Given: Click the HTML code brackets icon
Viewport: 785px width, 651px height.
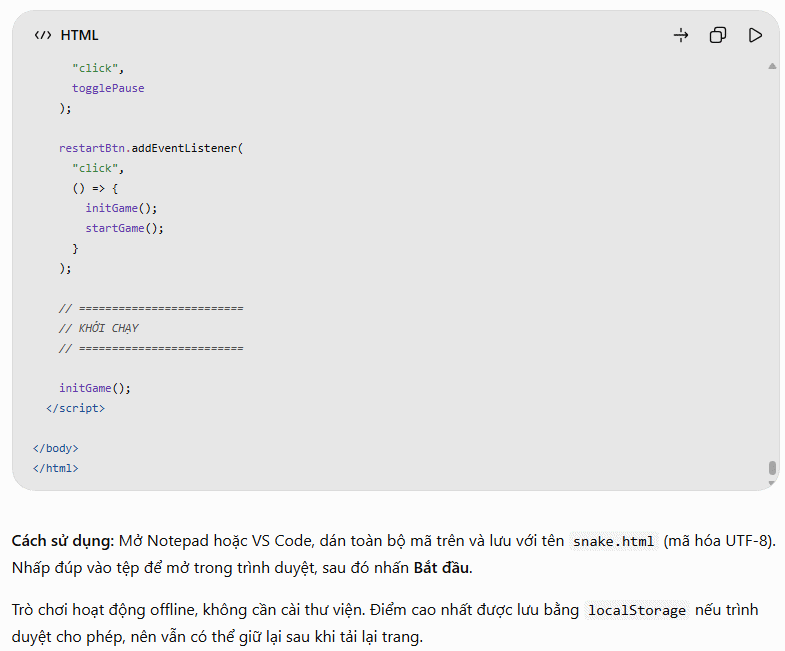Looking at the screenshot, I should click(43, 35).
